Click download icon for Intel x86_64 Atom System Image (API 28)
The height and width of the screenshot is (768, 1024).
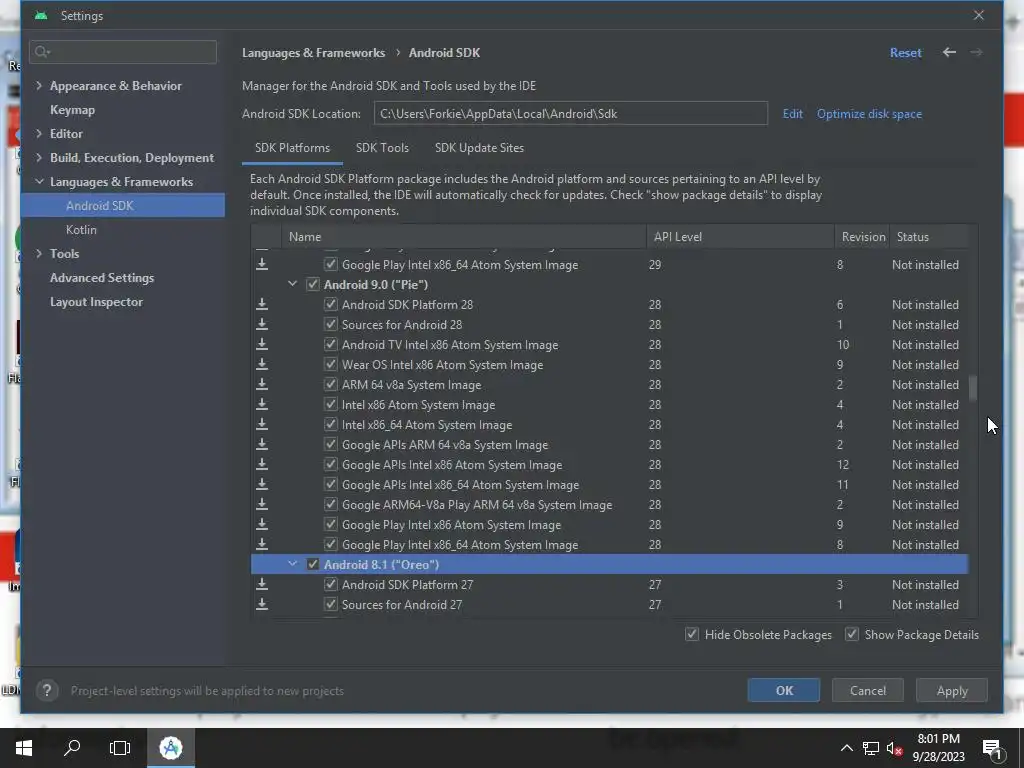click(262, 424)
